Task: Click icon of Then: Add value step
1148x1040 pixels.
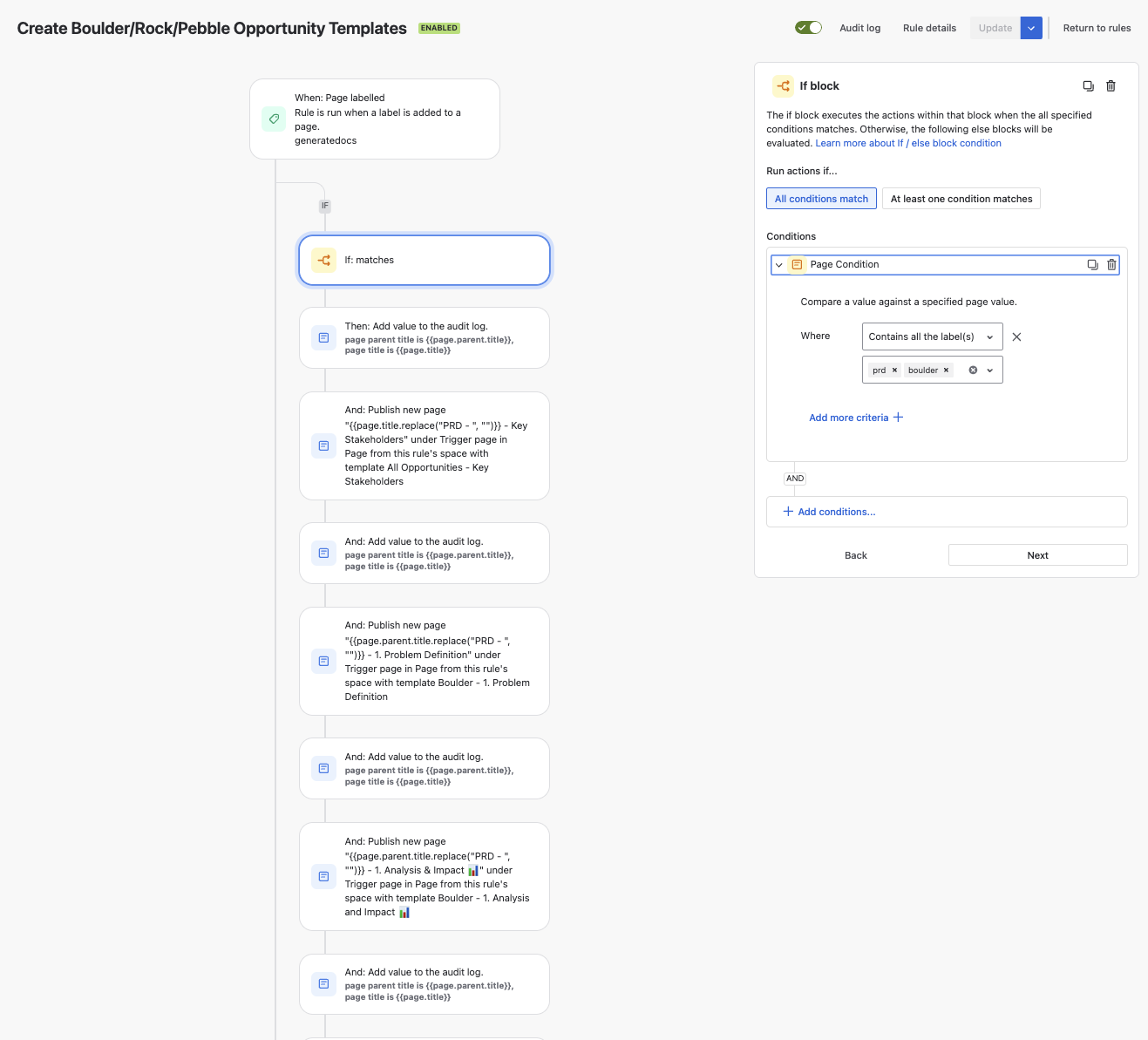Action: point(324,337)
